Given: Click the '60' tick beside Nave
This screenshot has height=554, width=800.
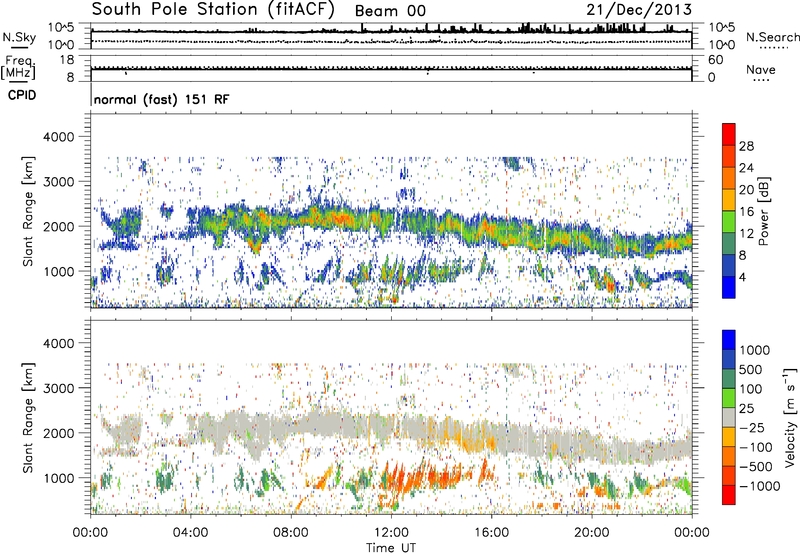Looking at the screenshot, I should click(x=716, y=60).
